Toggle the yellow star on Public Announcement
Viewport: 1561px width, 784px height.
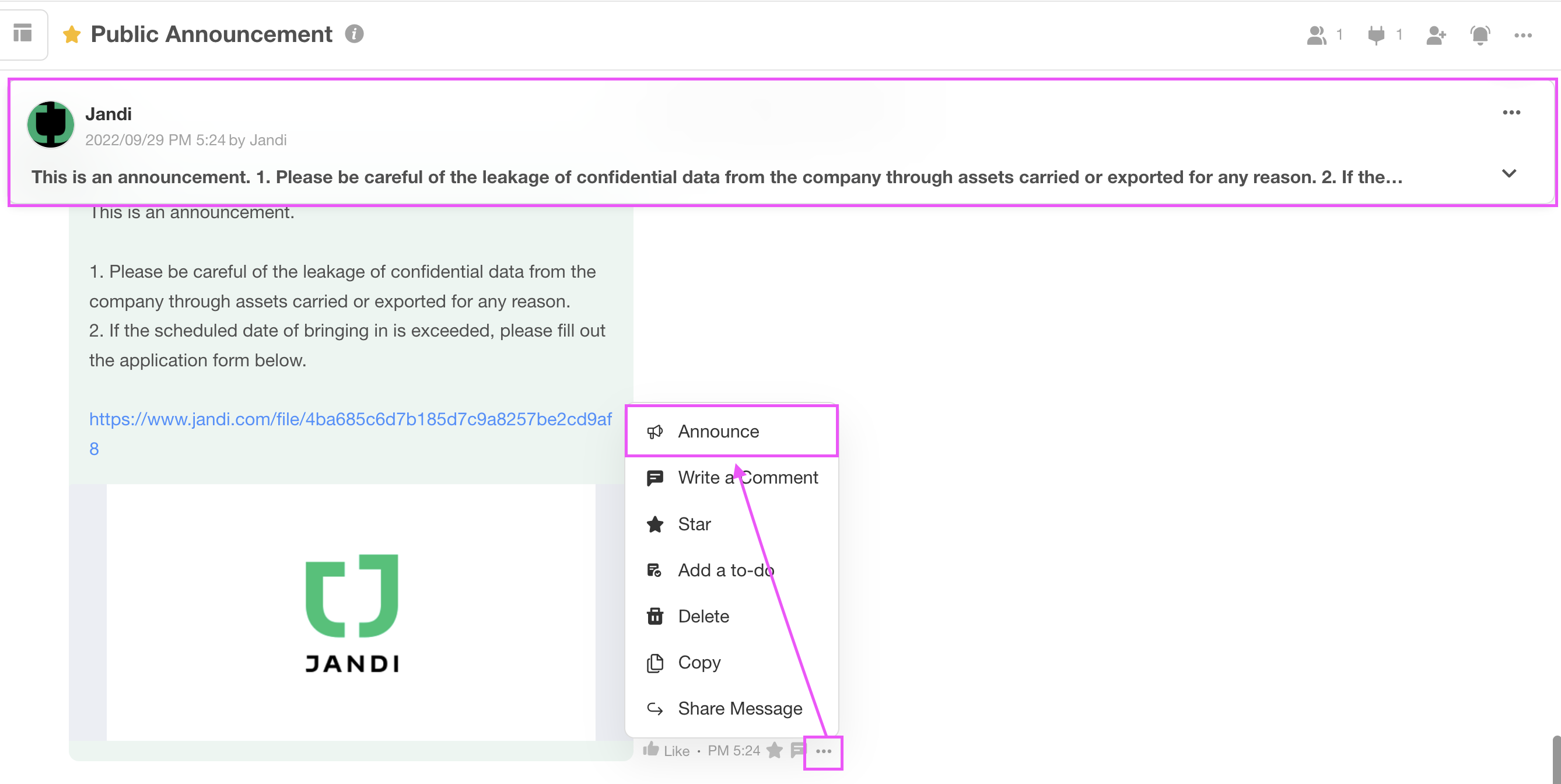[72, 34]
